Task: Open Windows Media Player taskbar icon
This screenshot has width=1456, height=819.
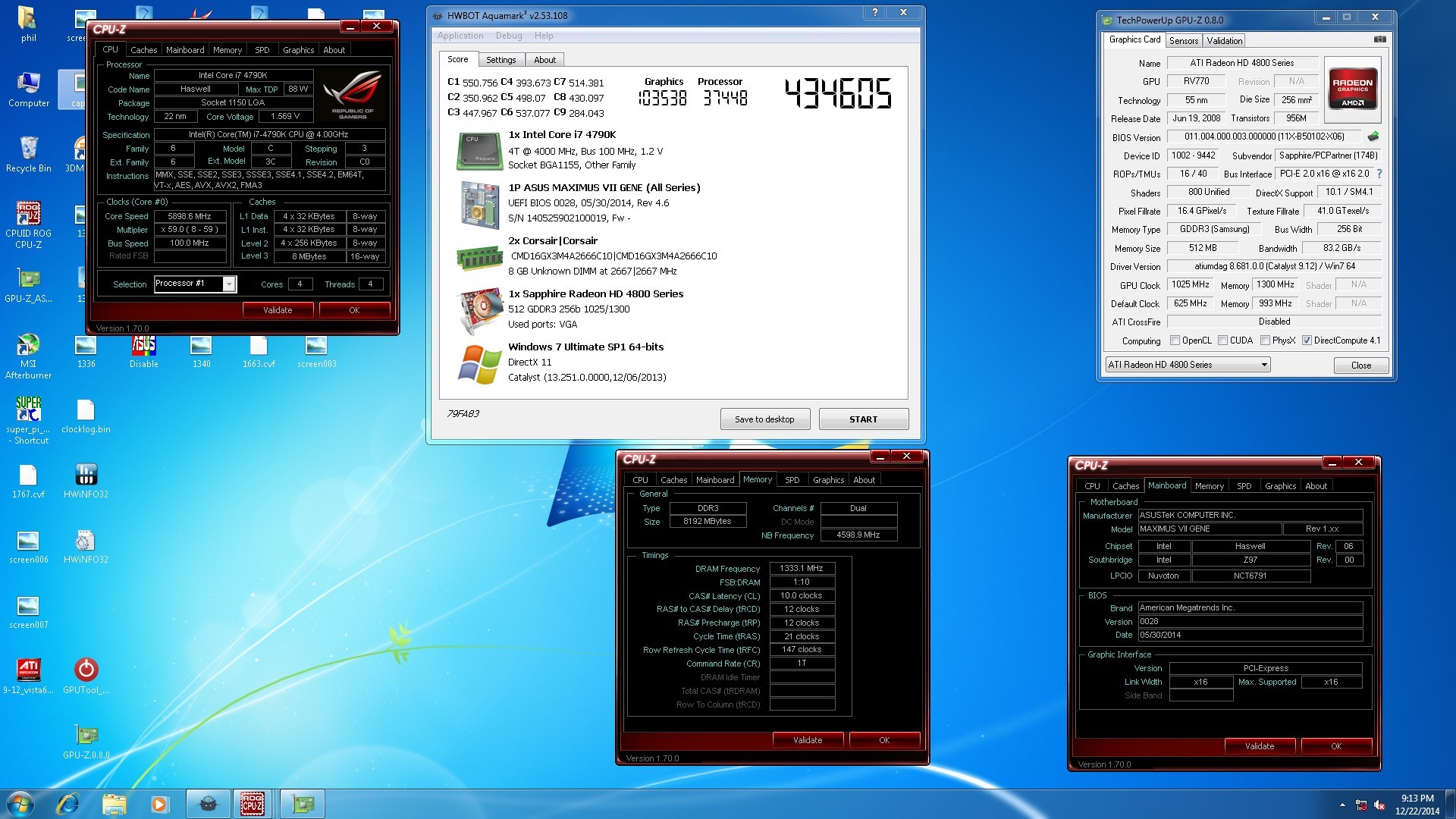Action: click(x=159, y=804)
